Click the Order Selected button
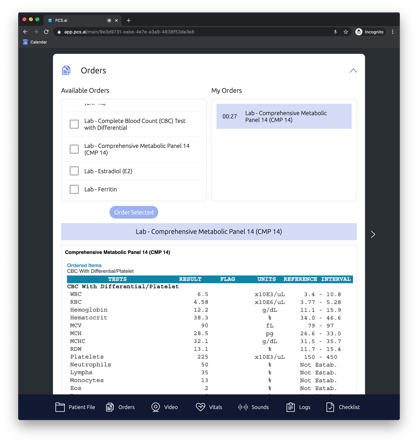Image resolution: width=418 pixels, height=444 pixels. 134,212
